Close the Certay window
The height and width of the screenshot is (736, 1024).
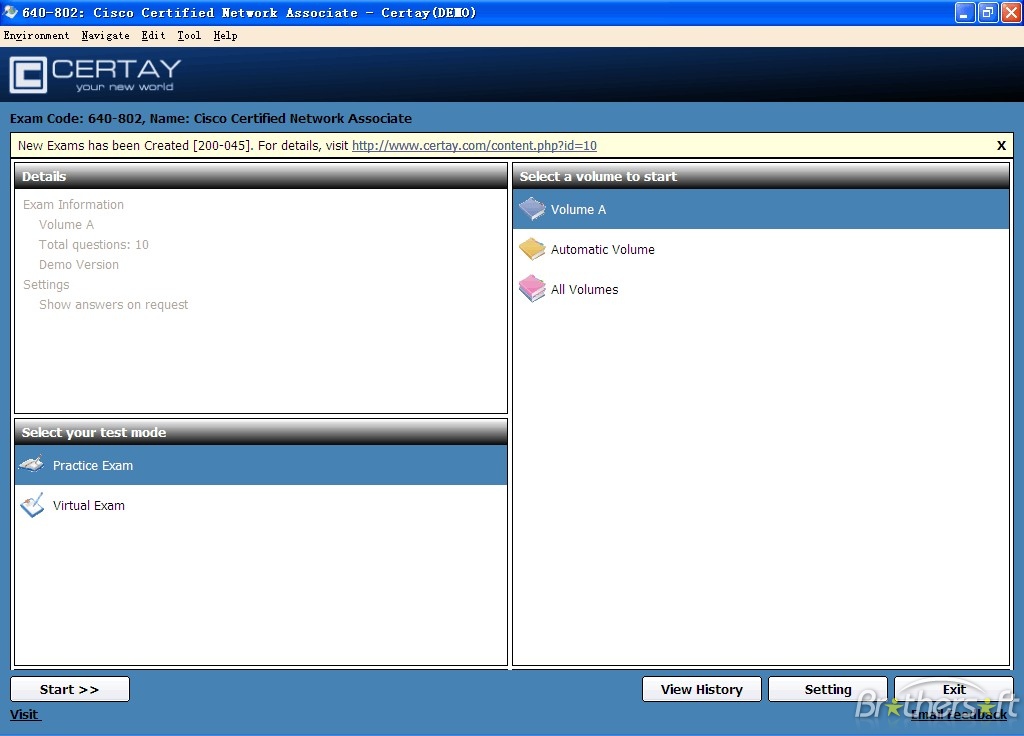(x=1010, y=12)
